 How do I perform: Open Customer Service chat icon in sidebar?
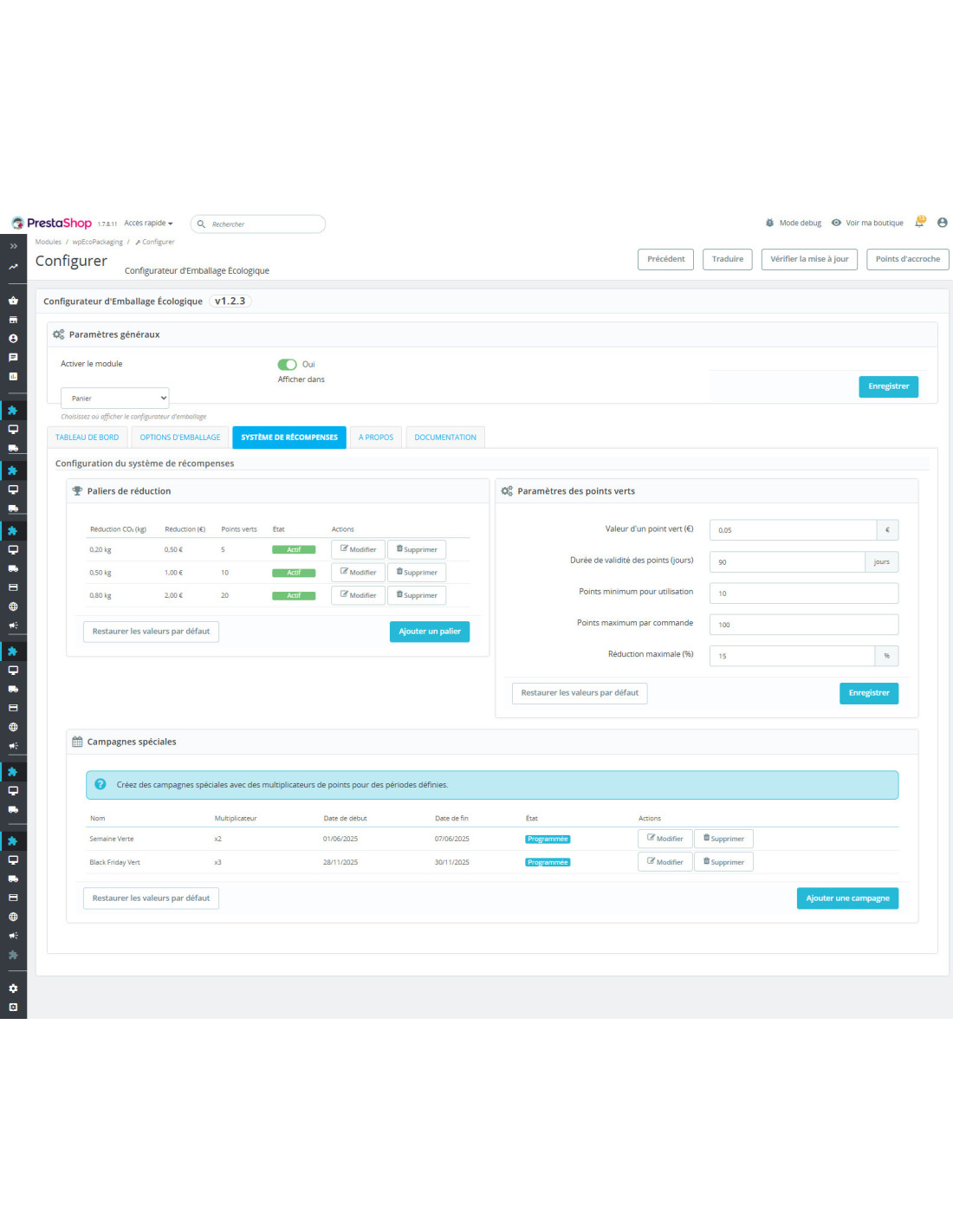pos(13,357)
